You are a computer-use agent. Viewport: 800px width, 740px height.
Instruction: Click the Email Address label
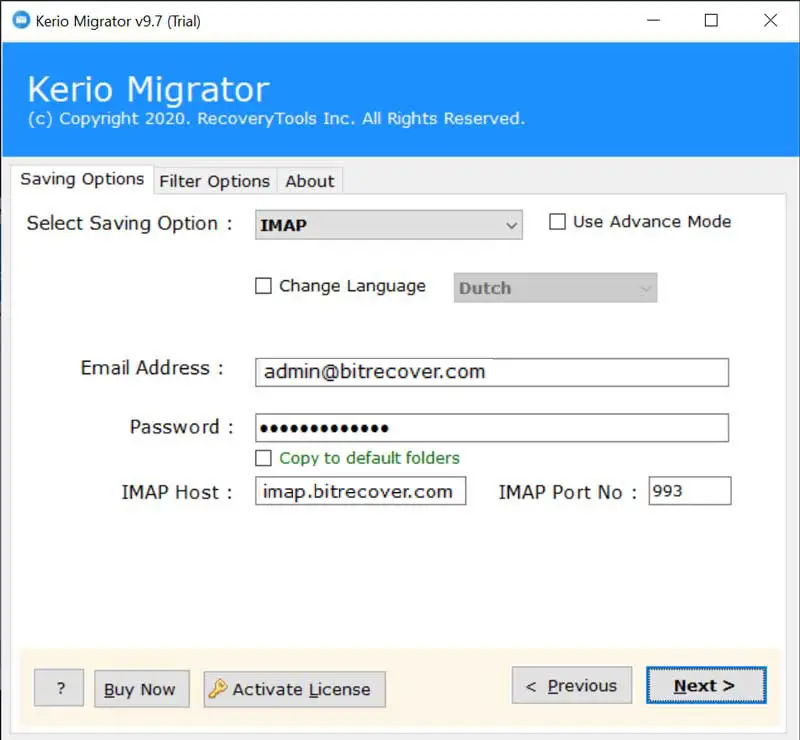tap(152, 368)
